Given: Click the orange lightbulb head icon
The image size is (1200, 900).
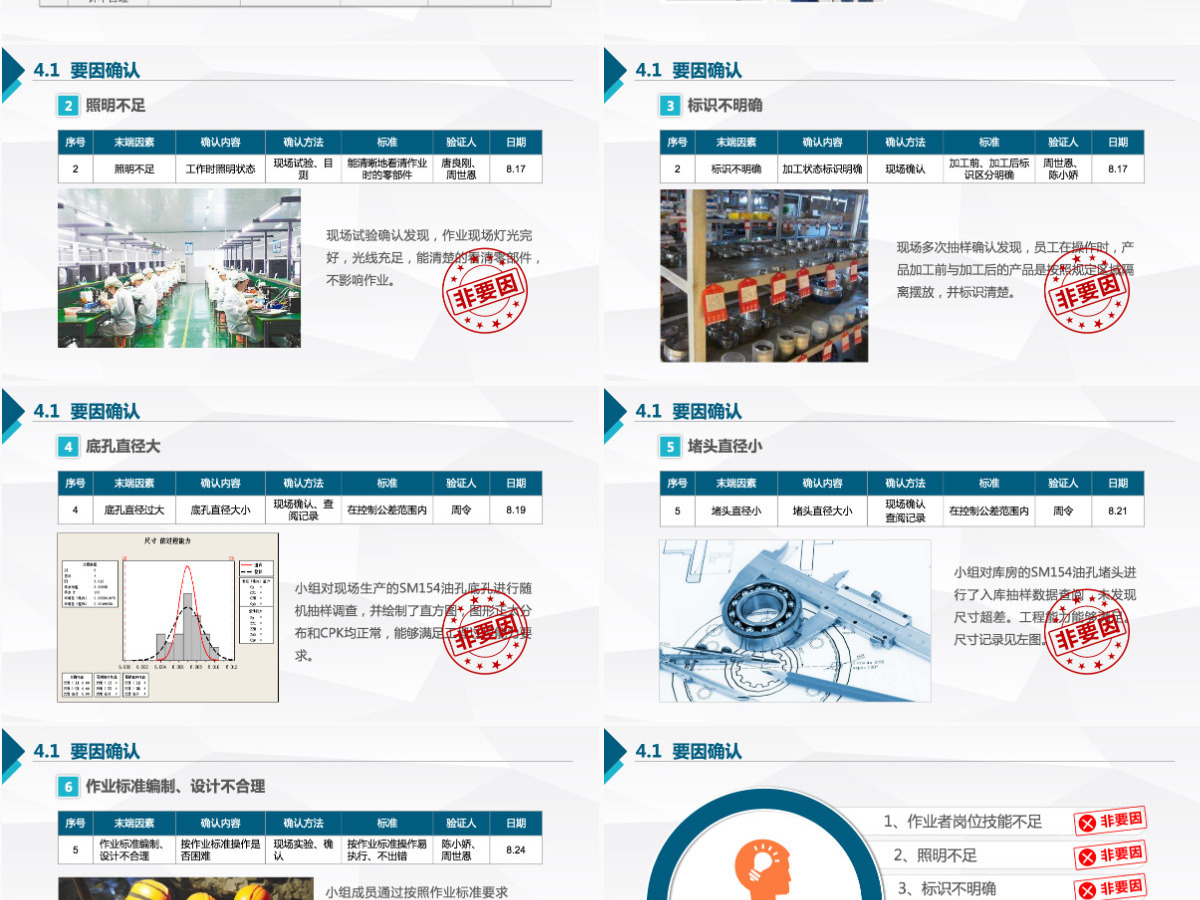Looking at the screenshot, I should pos(765,870).
